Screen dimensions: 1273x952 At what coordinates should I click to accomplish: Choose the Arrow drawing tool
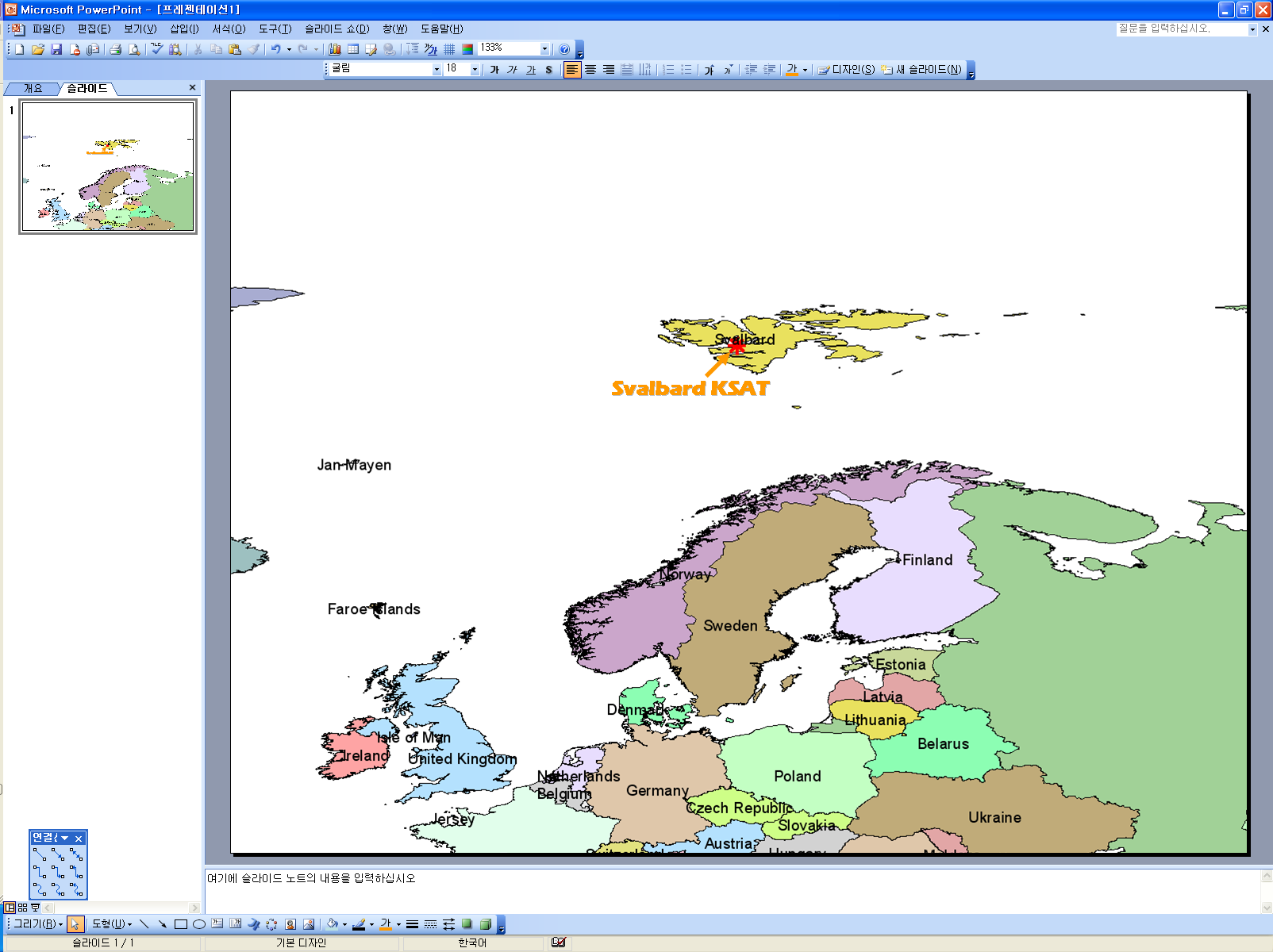coord(163,924)
